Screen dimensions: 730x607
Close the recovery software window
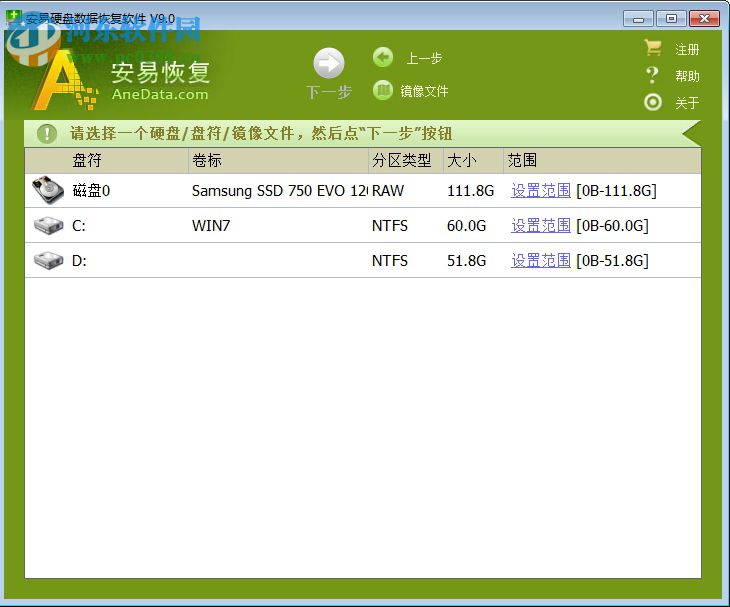704,19
